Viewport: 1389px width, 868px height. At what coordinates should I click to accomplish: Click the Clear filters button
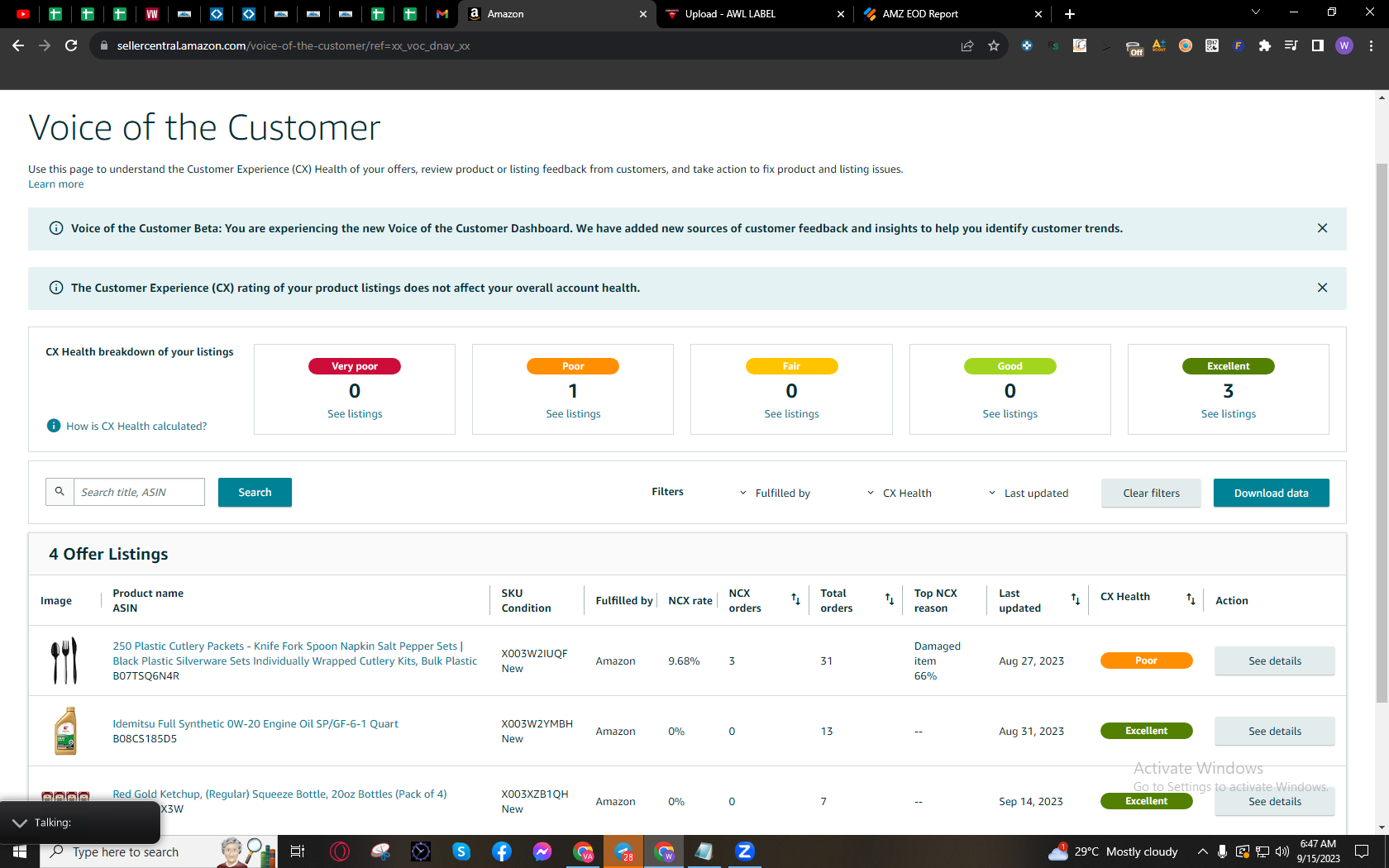coord(1151,494)
